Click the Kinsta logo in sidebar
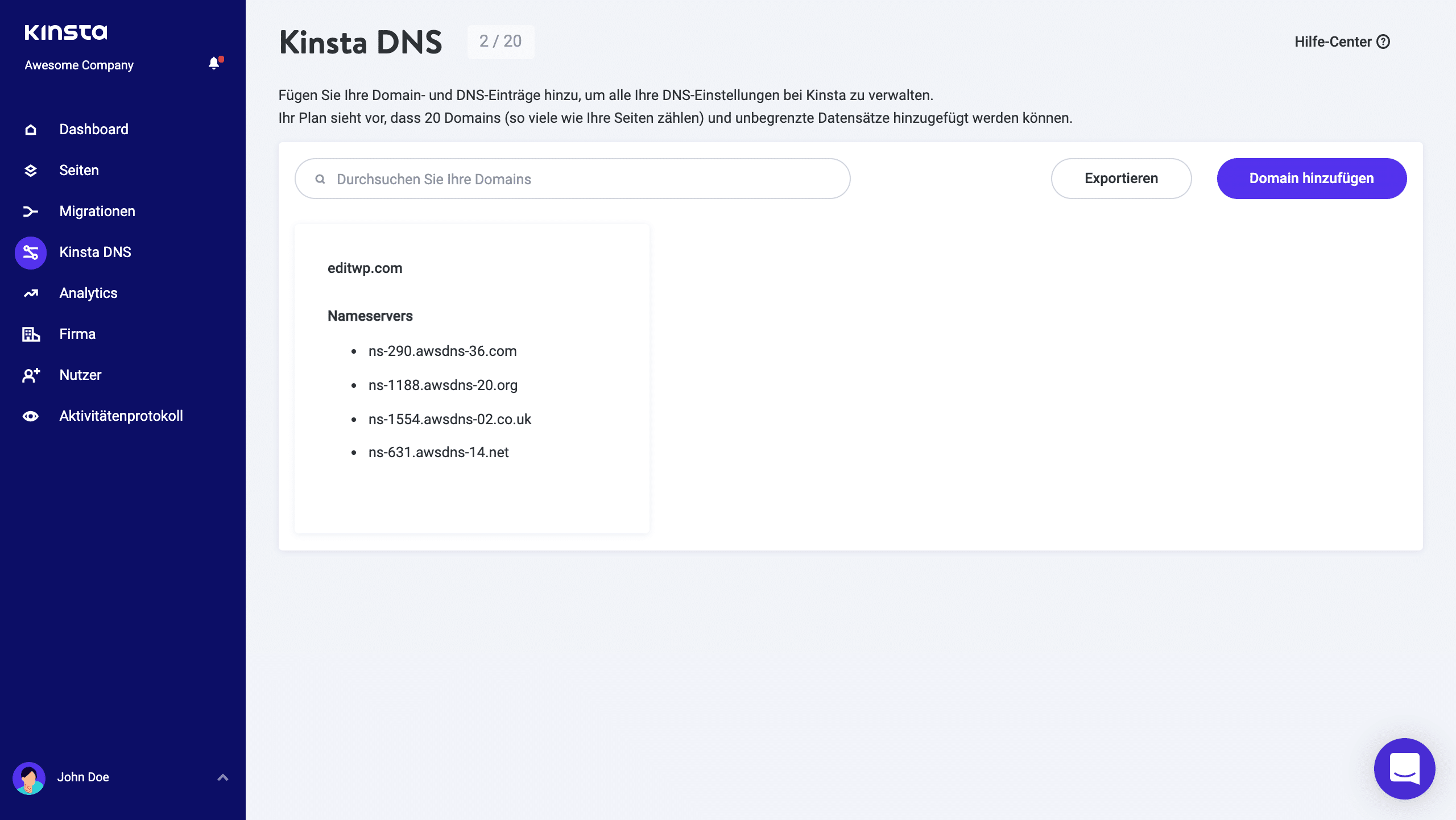Image resolution: width=1456 pixels, height=820 pixels. tap(65, 31)
